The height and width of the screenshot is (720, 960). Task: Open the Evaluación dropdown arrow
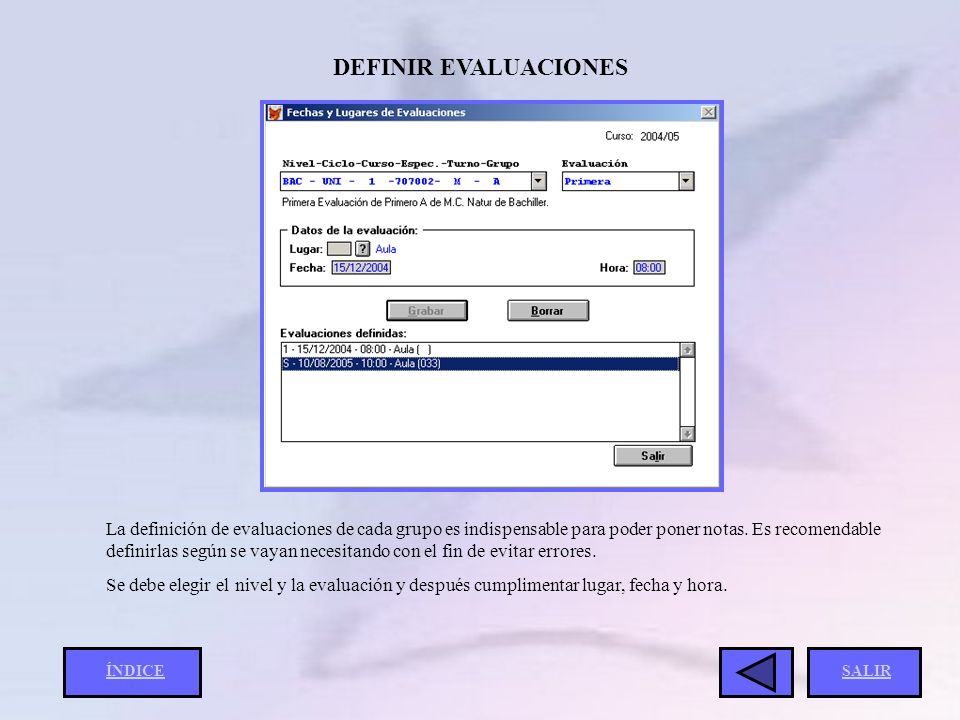coord(686,181)
